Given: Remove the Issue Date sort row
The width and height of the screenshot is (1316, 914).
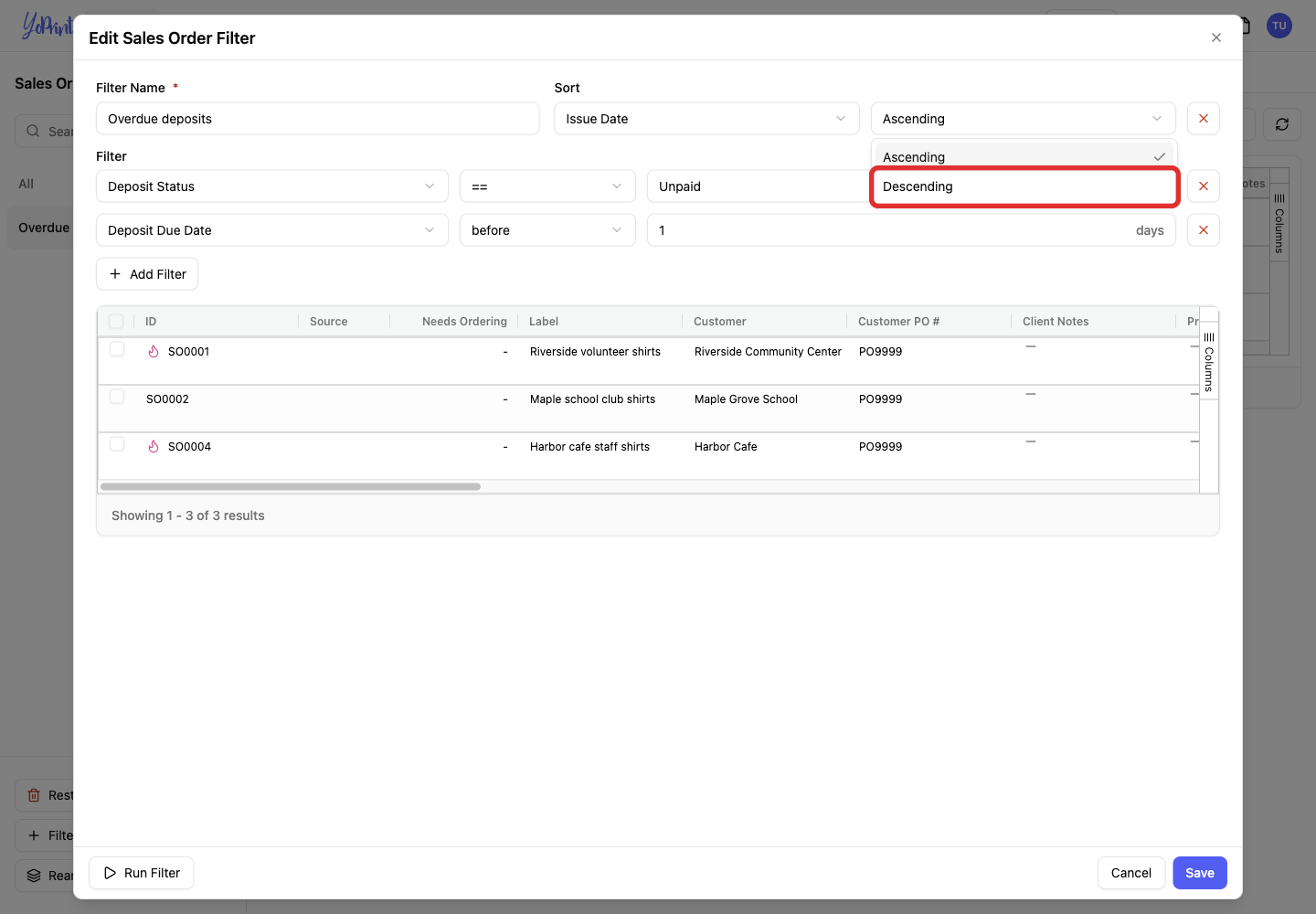Looking at the screenshot, I should pos(1203,119).
